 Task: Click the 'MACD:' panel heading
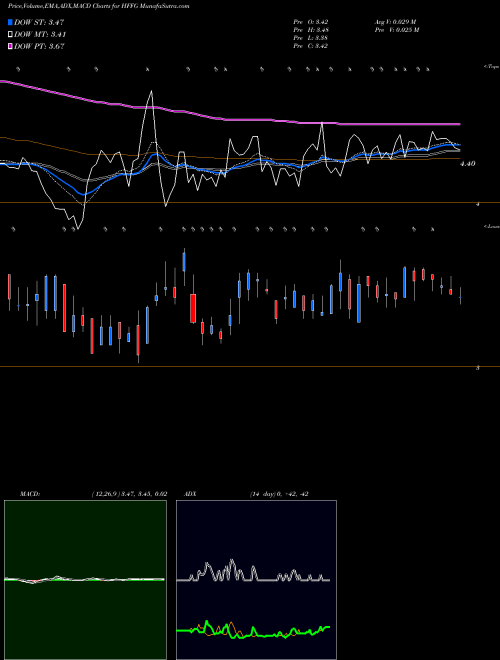pos(30,494)
